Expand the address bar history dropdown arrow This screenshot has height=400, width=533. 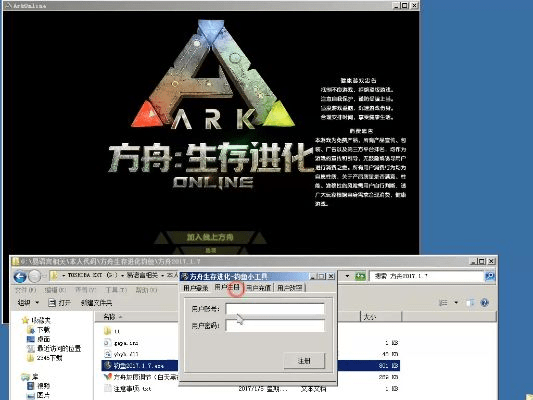point(347,276)
